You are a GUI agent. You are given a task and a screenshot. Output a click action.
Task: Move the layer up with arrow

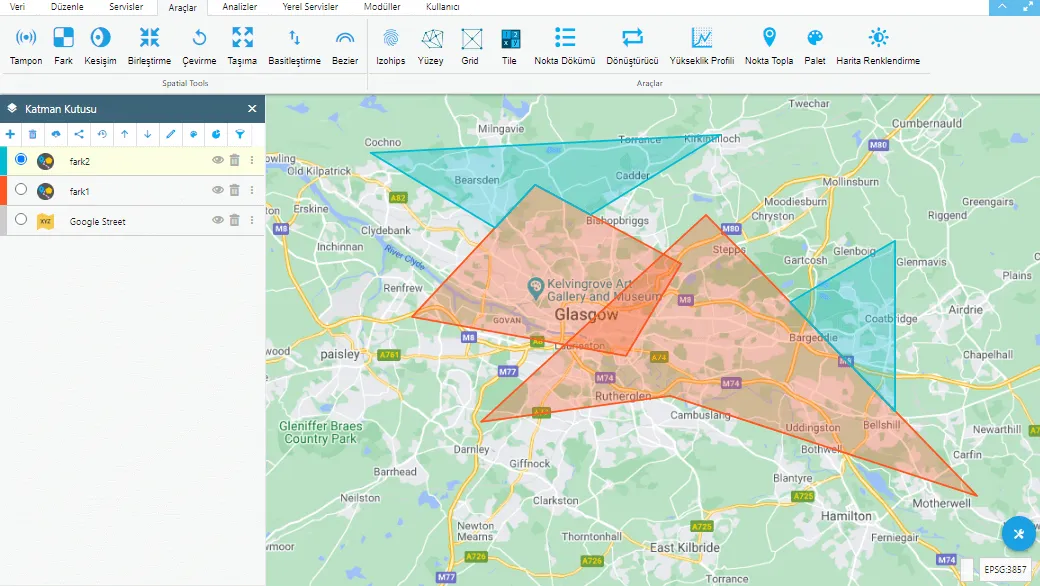coord(125,135)
